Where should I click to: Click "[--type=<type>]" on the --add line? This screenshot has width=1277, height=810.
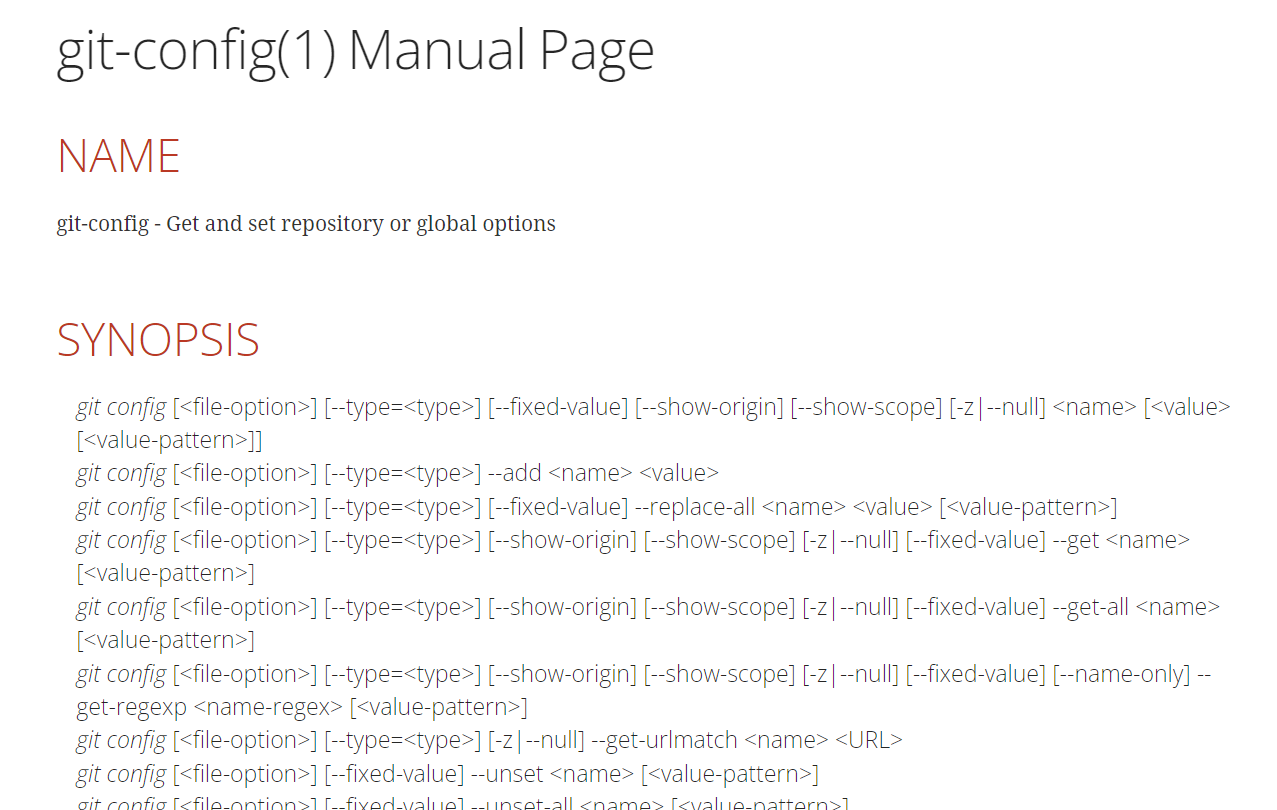[402, 473]
